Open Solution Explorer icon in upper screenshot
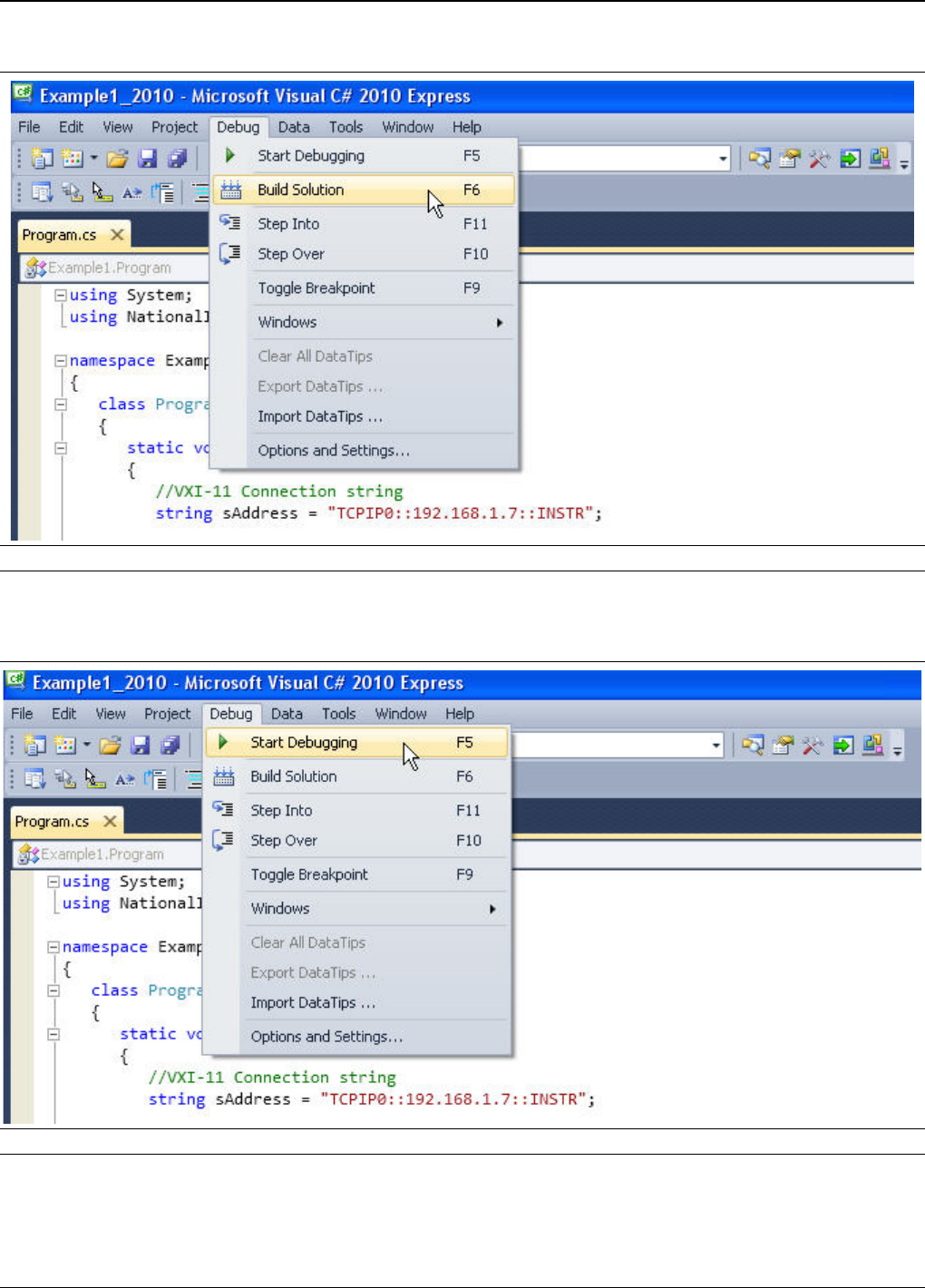 759,160
